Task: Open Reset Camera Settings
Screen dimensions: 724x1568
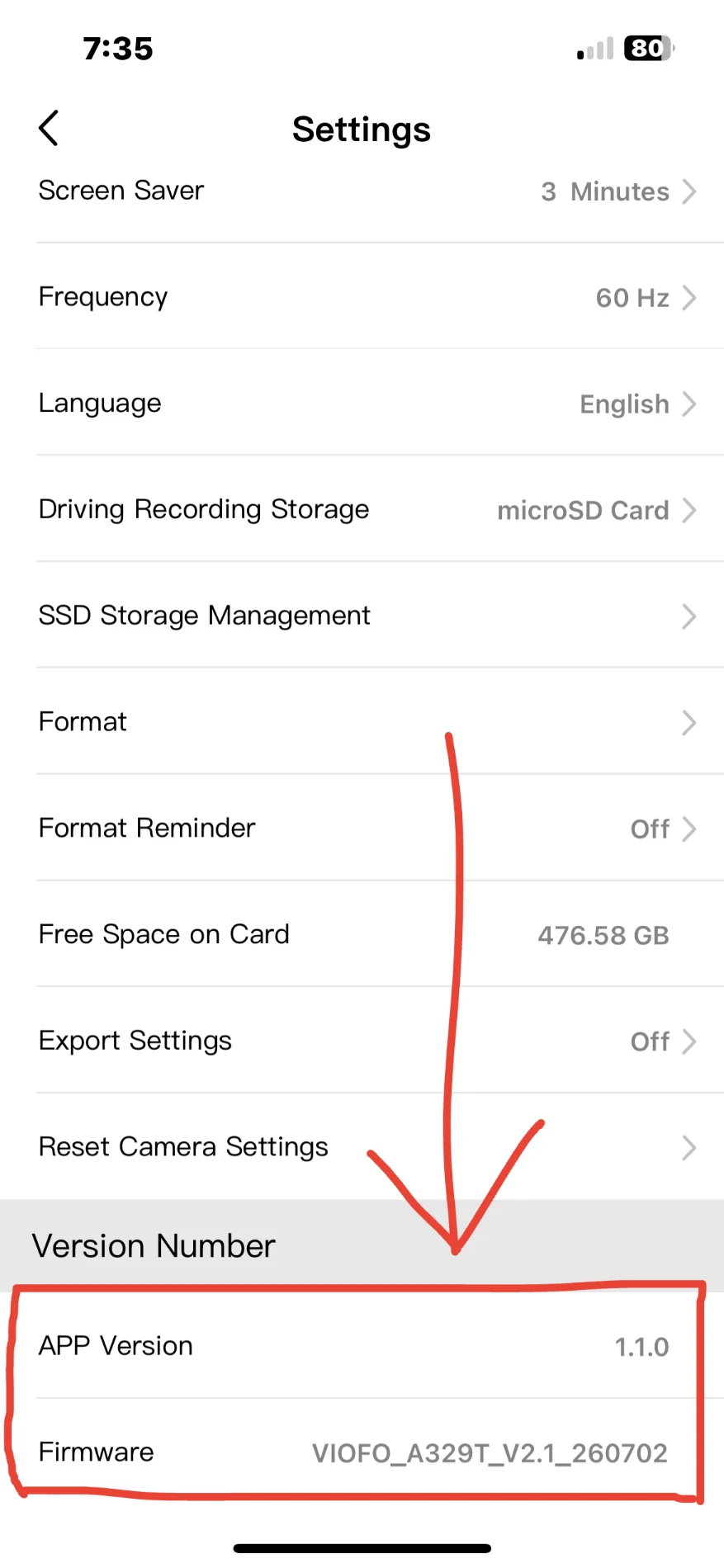Action: tap(362, 1147)
